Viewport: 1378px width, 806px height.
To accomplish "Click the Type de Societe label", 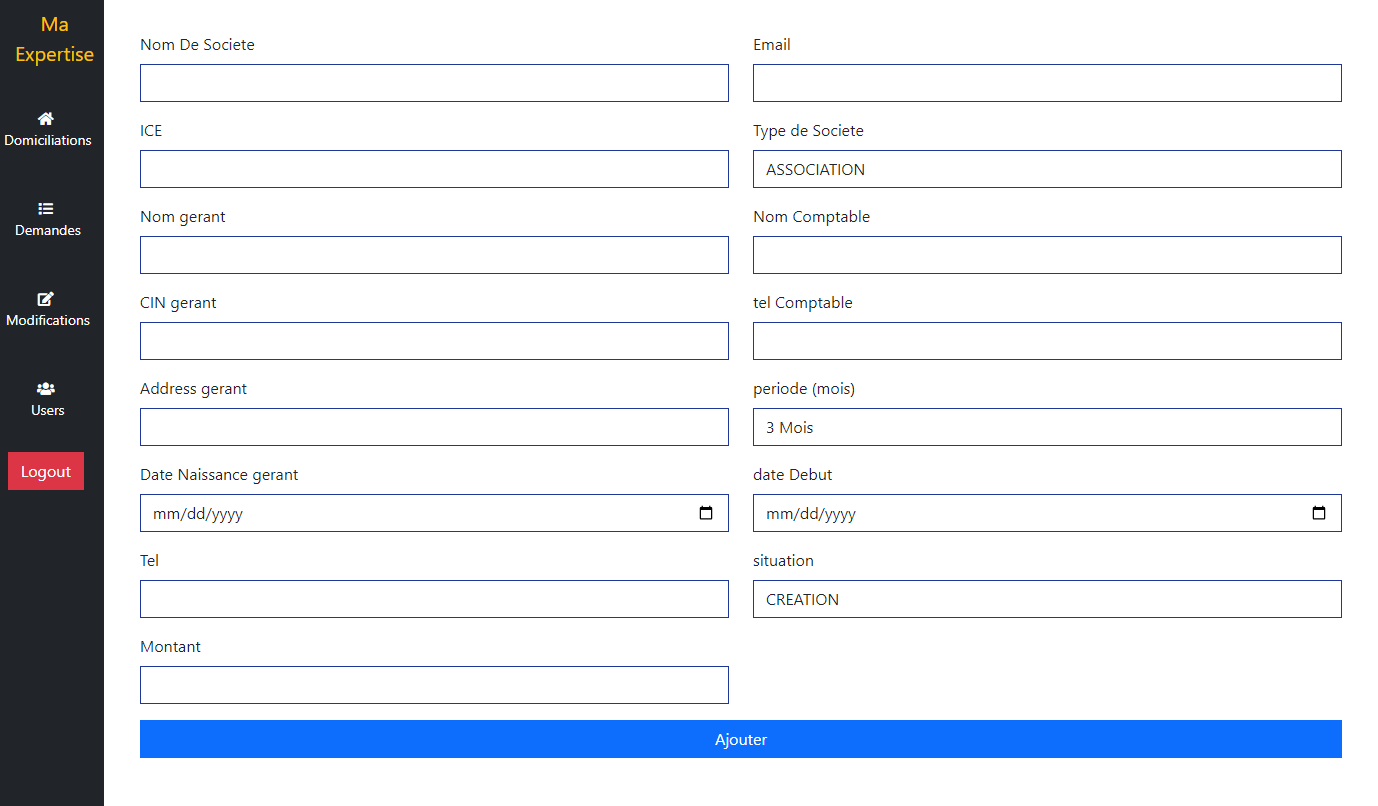I will 808,131.
